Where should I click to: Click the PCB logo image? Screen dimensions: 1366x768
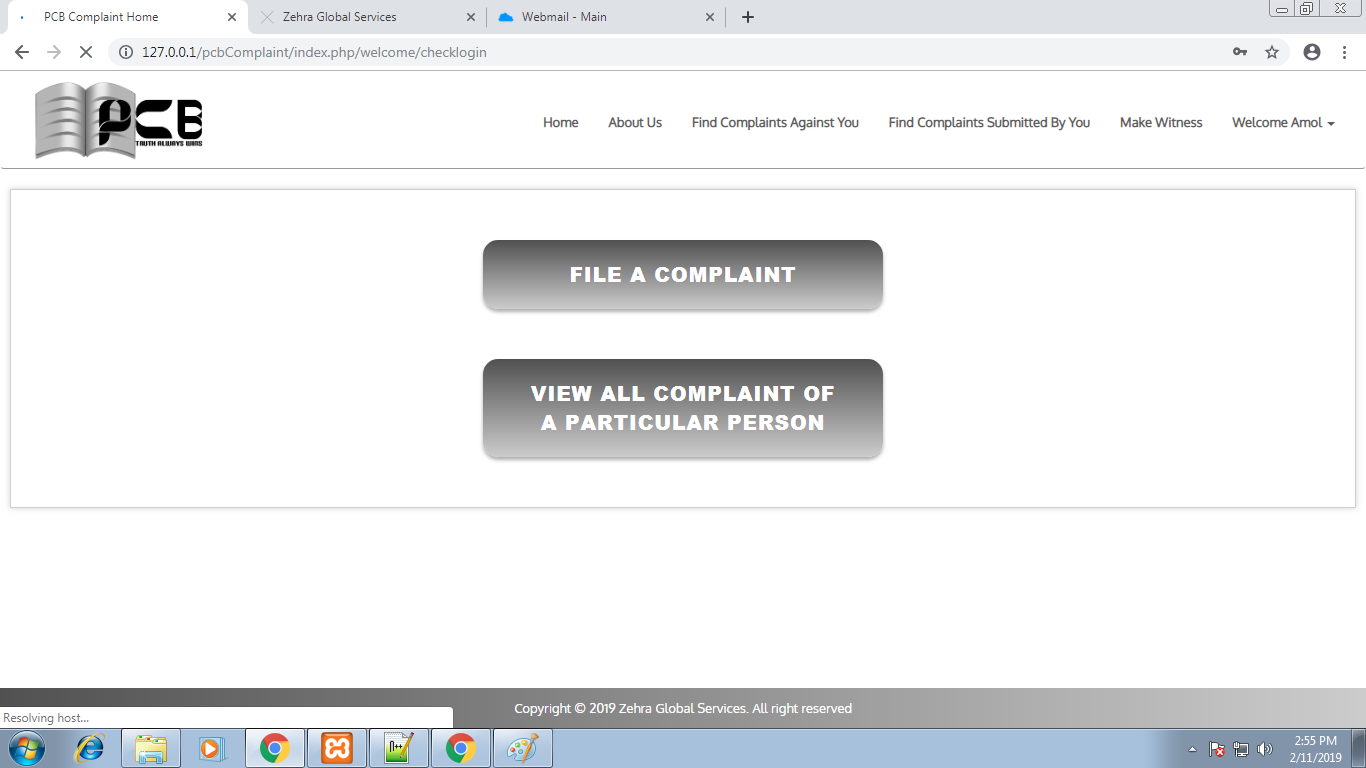click(x=119, y=121)
